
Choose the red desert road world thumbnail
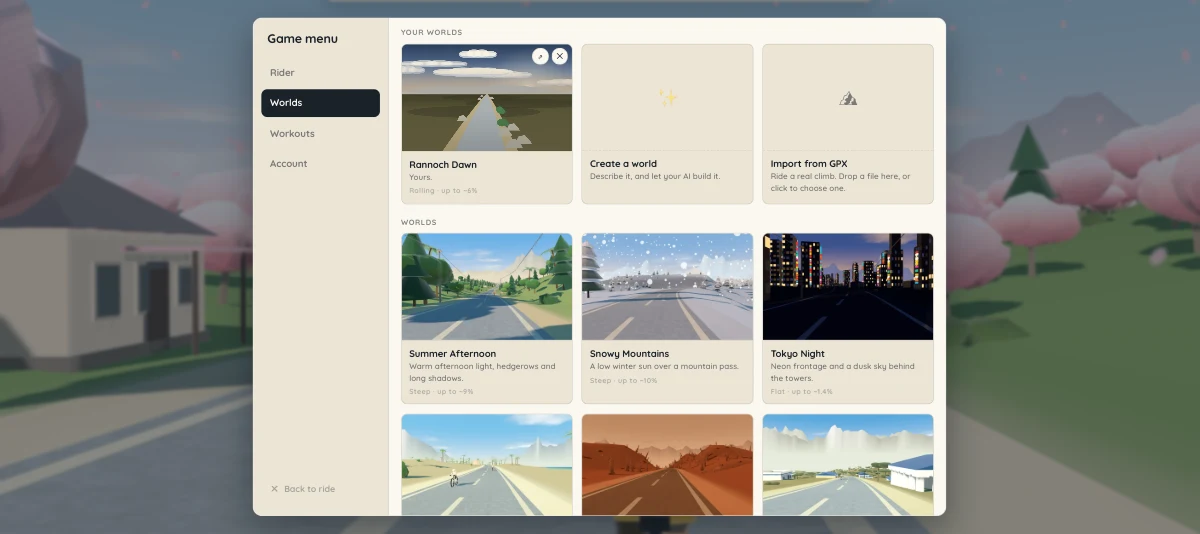667,465
